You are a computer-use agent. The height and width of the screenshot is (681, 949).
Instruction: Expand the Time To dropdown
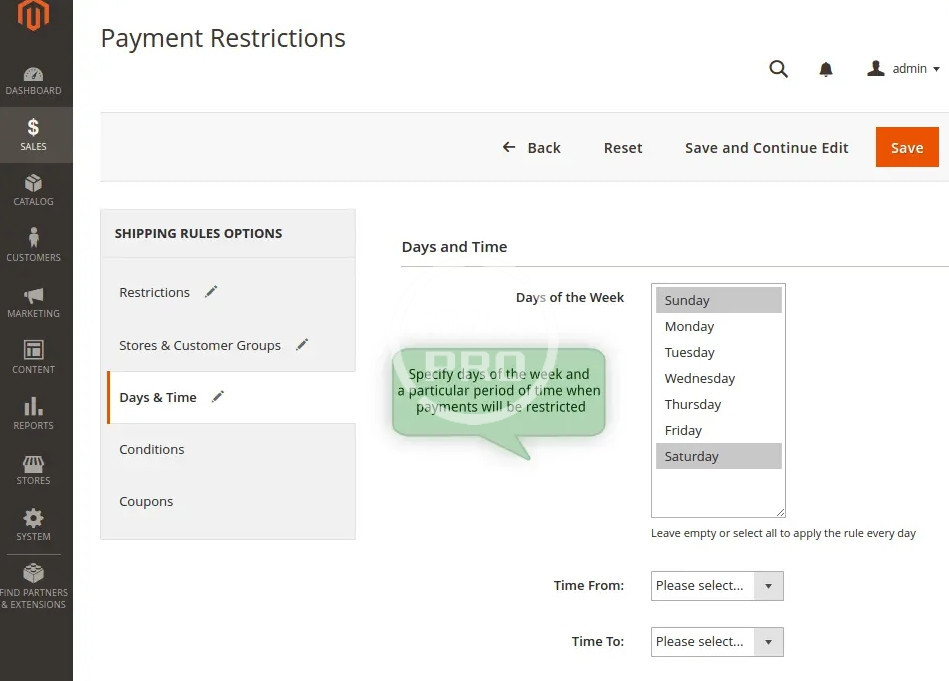coord(716,642)
